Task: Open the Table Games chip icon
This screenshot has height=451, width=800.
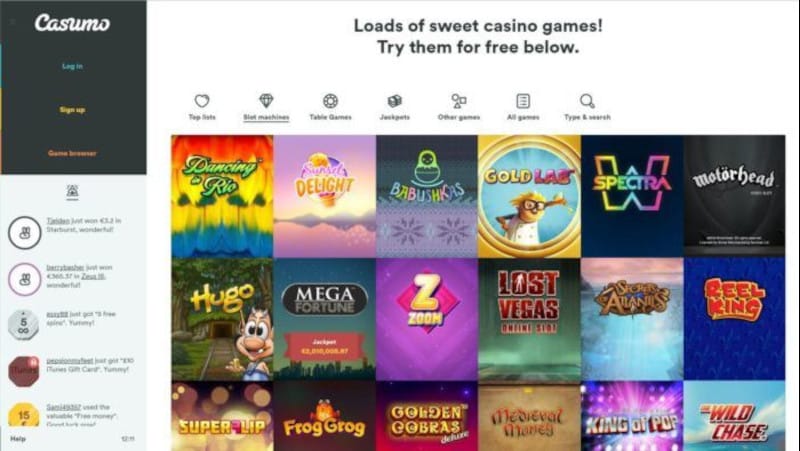Action: tap(331, 101)
